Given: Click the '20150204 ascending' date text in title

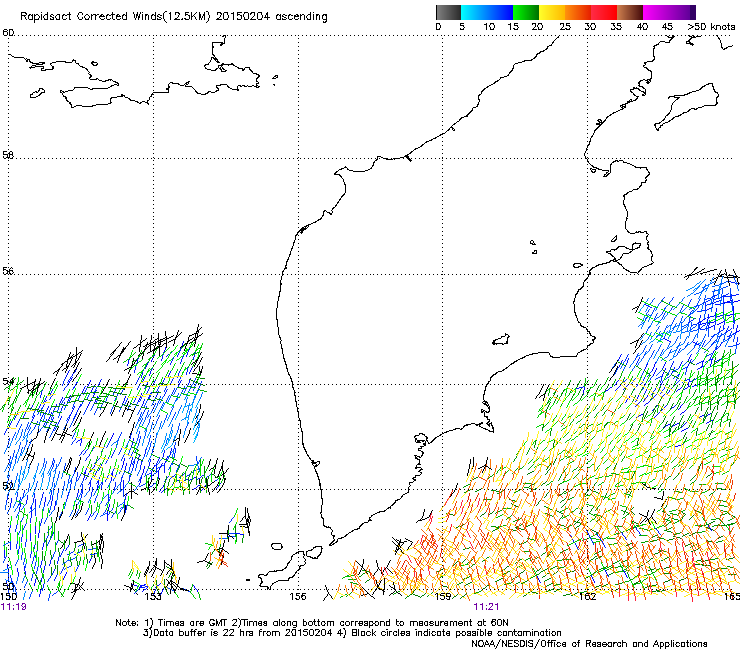Looking at the screenshot, I should (271, 17).
